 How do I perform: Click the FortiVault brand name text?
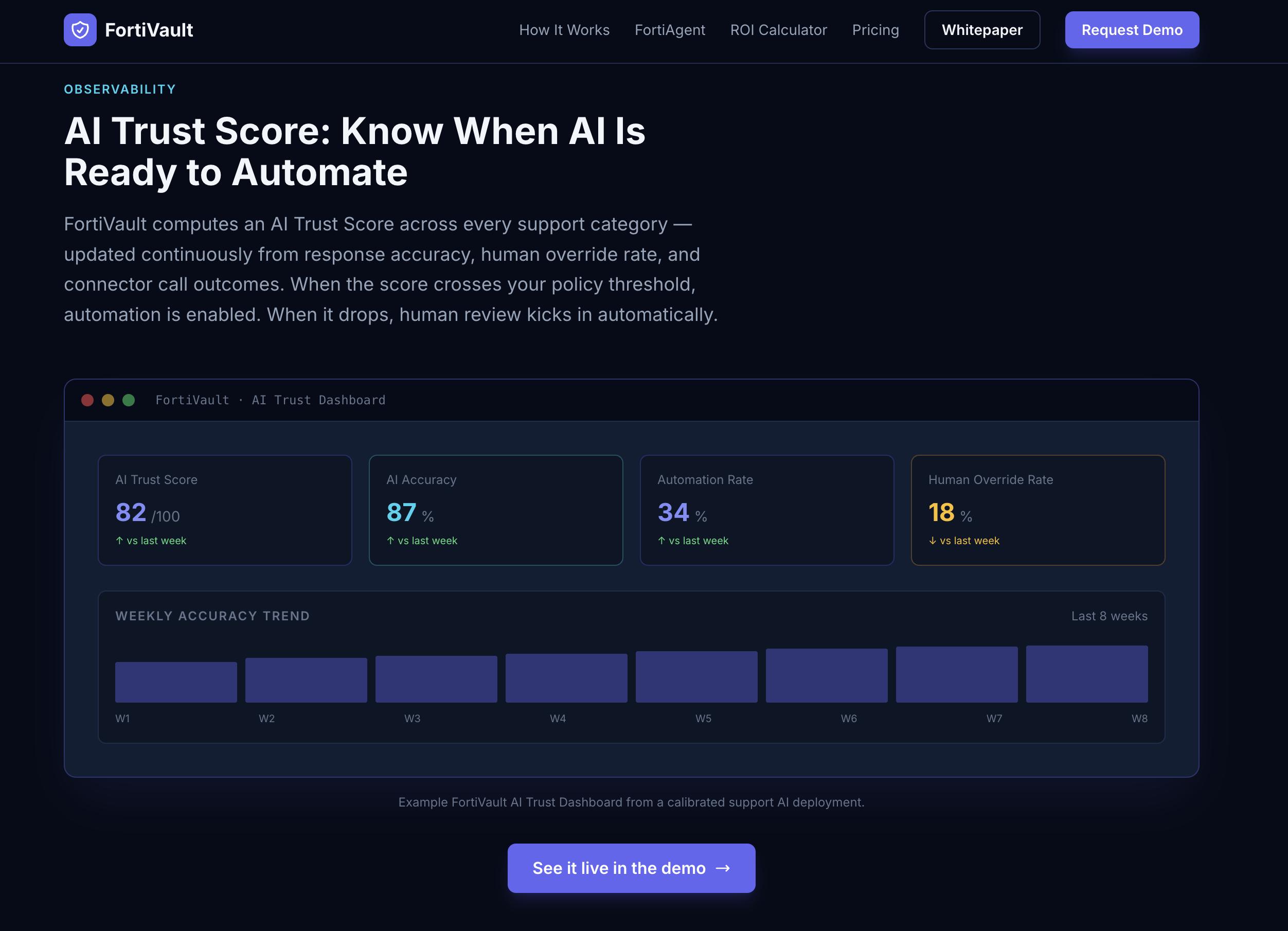(149, 30)
